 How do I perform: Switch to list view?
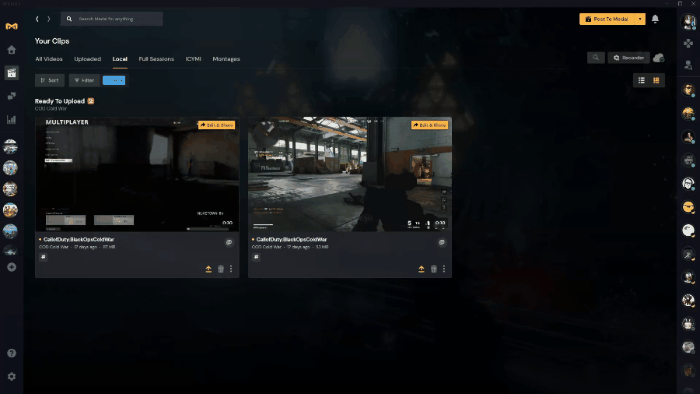click(x=642, y=80)
